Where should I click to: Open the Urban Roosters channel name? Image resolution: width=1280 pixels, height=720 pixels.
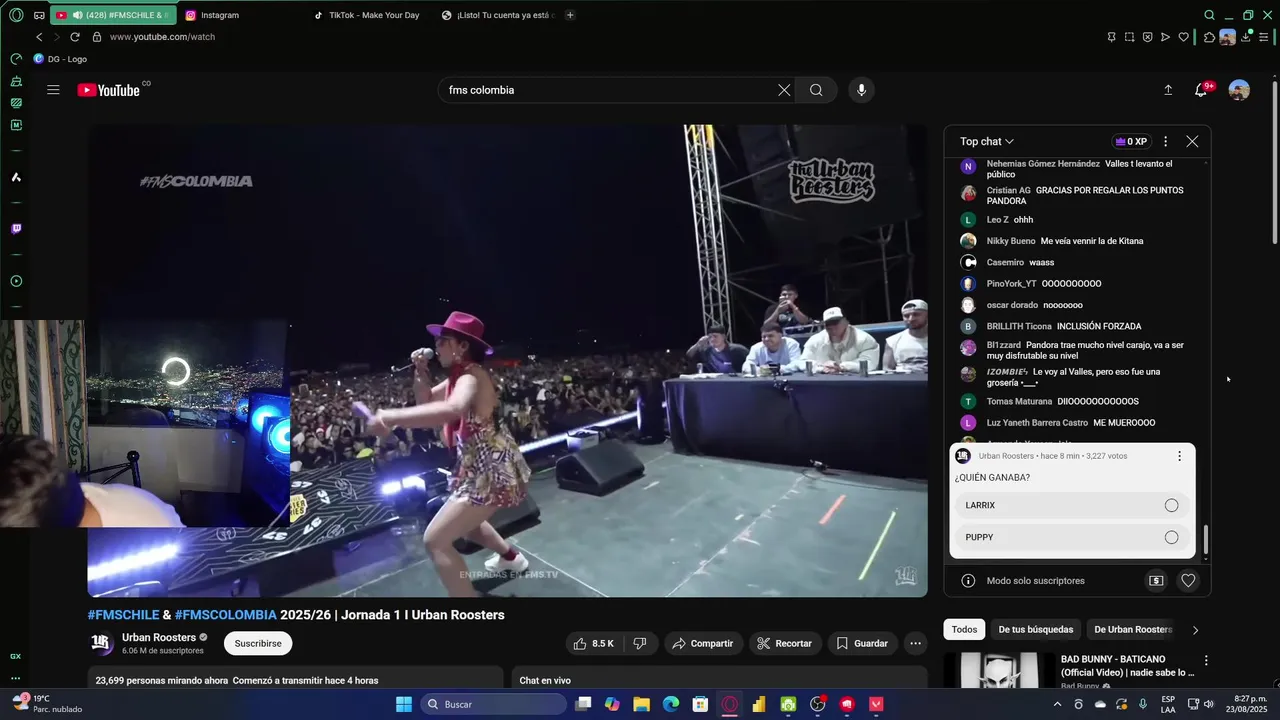pos(159,637)
